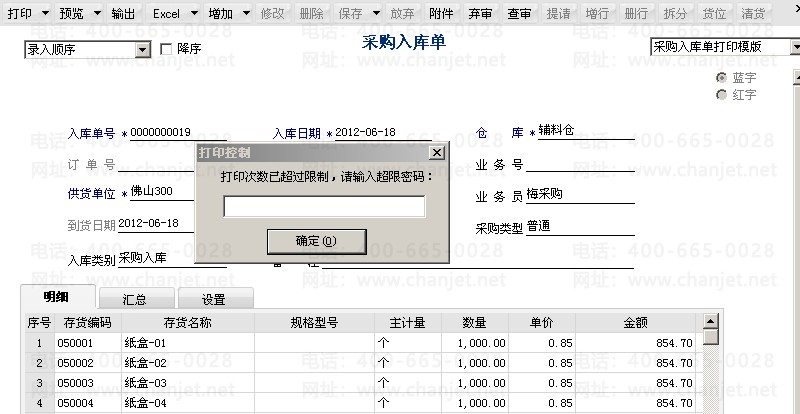The image size is (800, 414).
Task: Click the 提请 toolbar button
Action: pos(558,14)
